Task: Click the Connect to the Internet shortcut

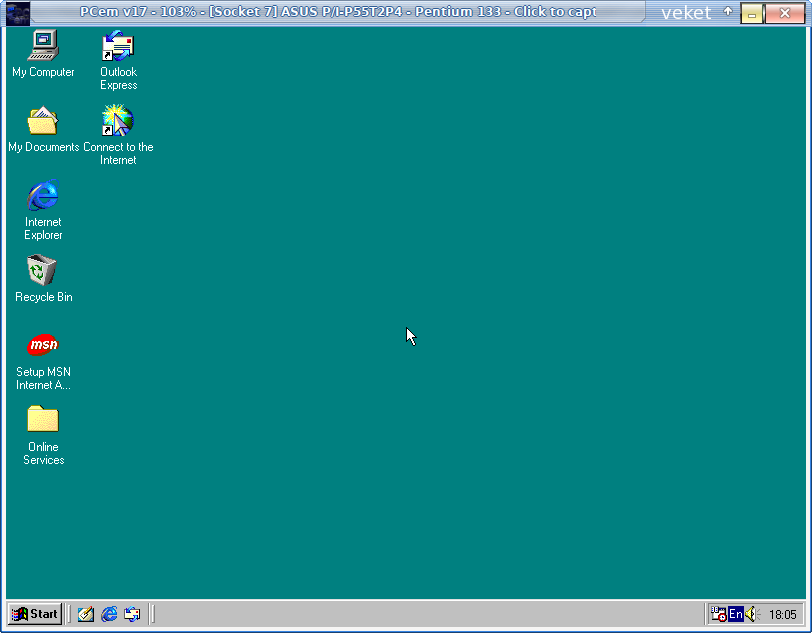Action: point(118,135)
